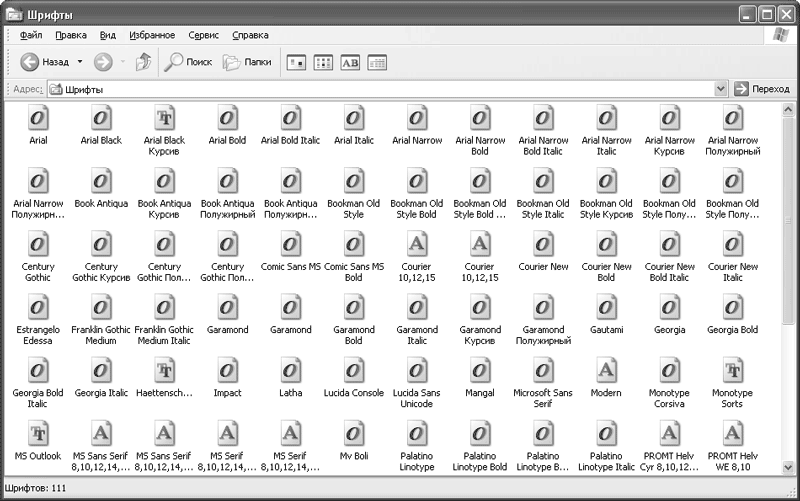Select the Arial Bold Italic font
This screenshot has width=800, height=501.
pyautogui.click(x=290, y=126)
